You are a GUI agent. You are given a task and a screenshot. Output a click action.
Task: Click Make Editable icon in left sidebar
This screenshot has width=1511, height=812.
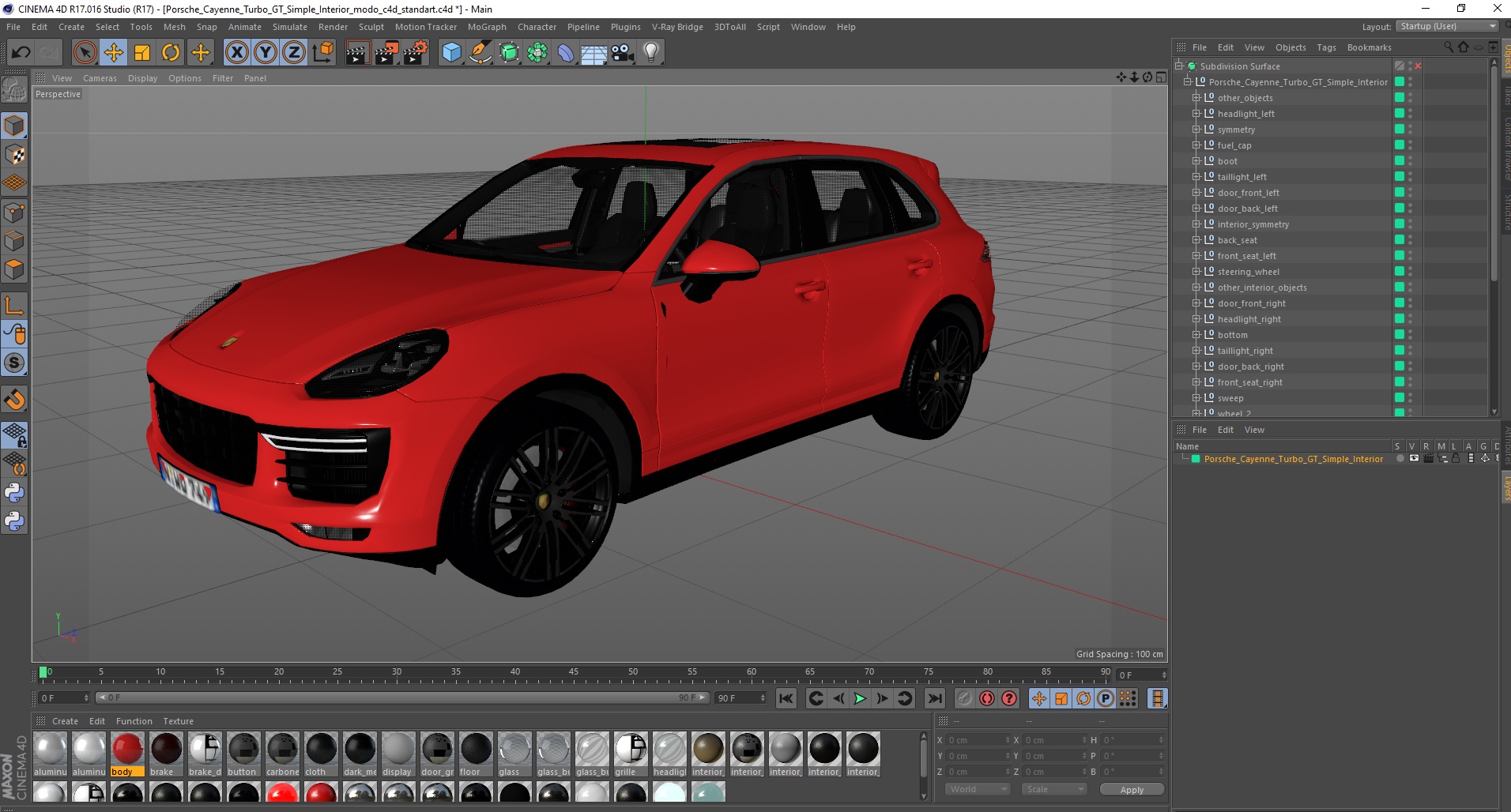coord(14,91)
